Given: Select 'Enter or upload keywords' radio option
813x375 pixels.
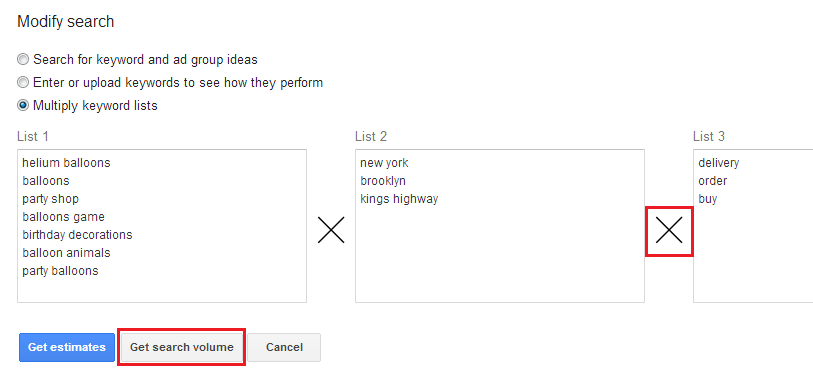Looking at the screenshot, I should point(23,82).
